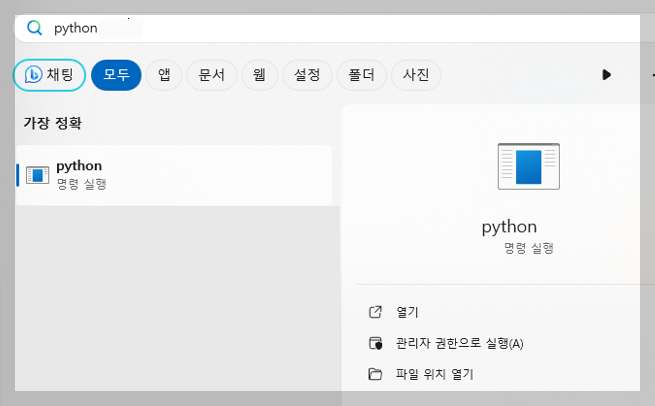Switch to the 폴더 filter tab

tap(361, 75)
